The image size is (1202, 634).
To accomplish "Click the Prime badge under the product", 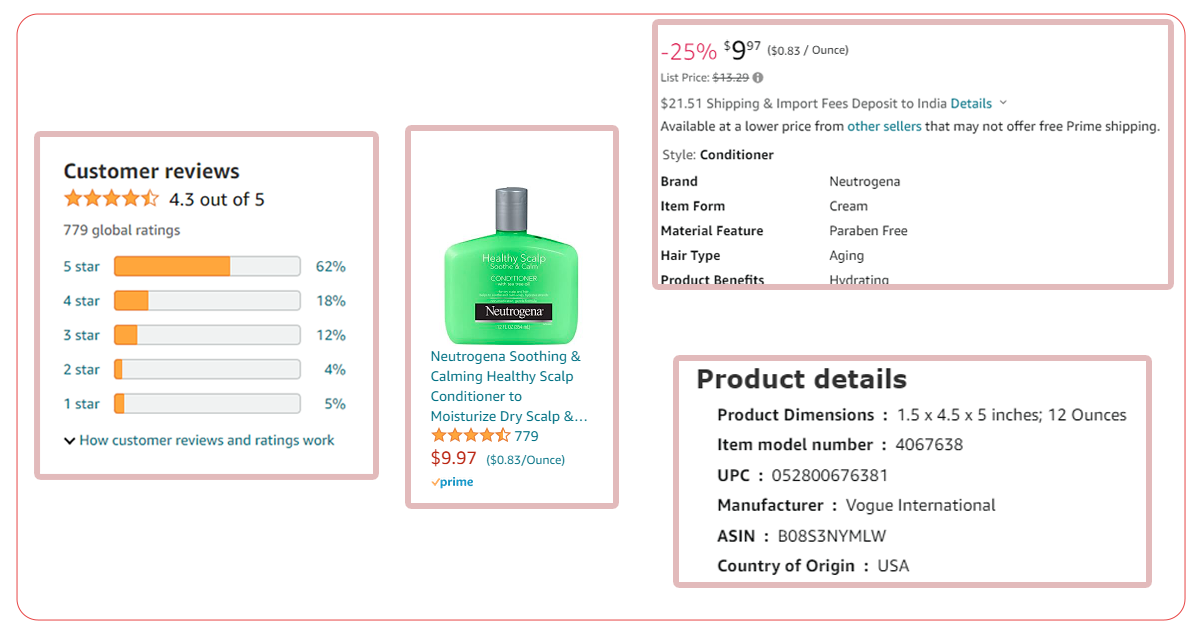I will 452,482.
